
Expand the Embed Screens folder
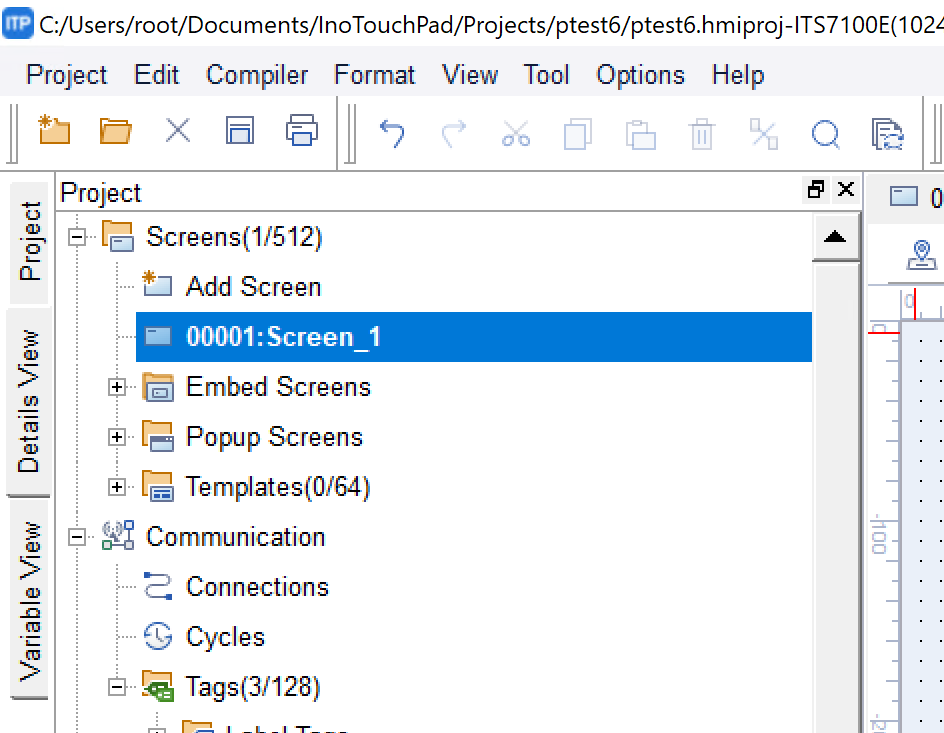(117, 387)
